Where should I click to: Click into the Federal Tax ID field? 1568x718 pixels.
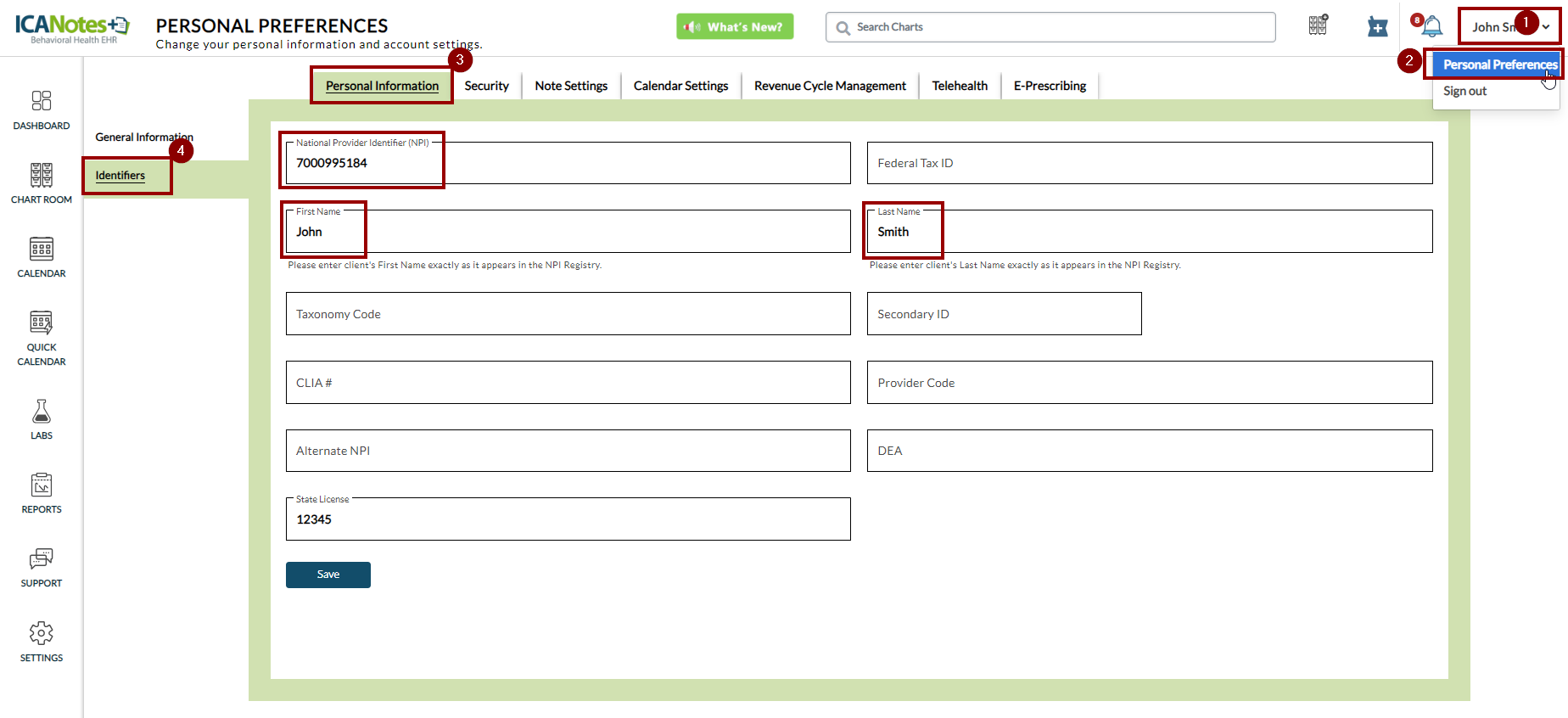coord(1149,163)
